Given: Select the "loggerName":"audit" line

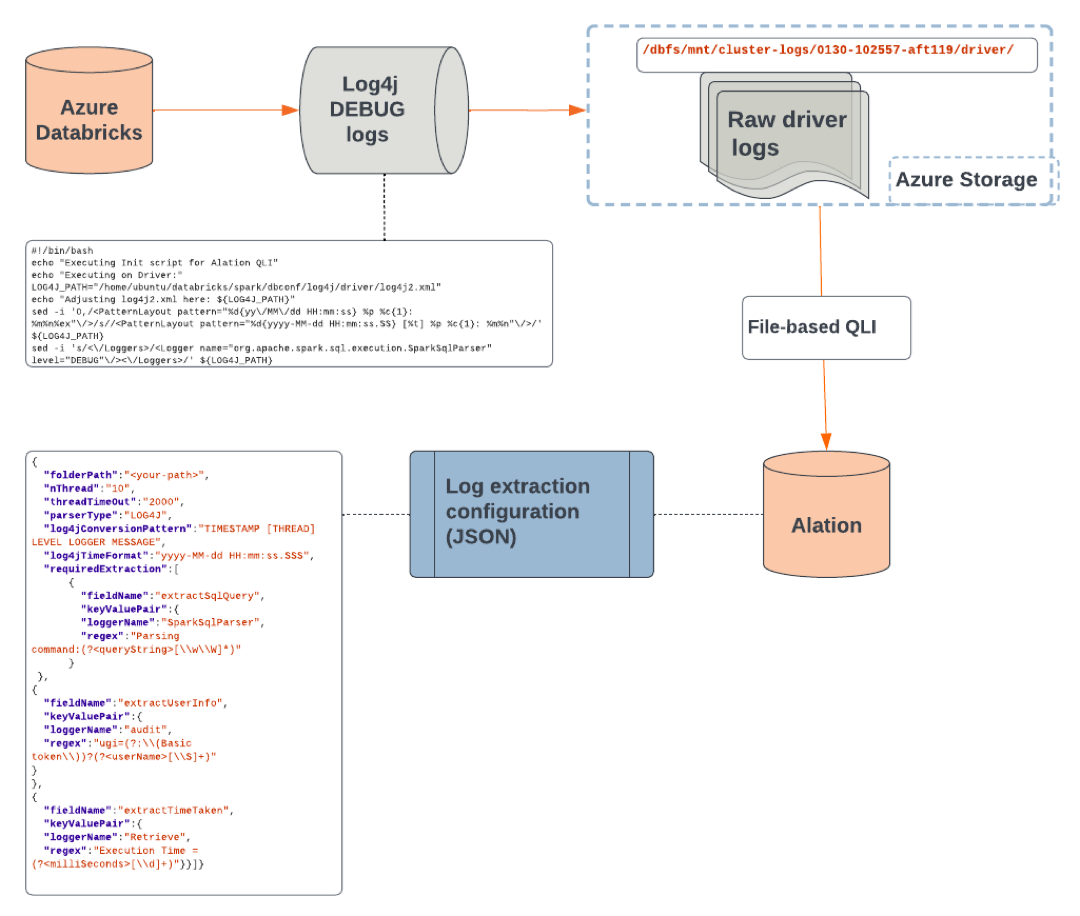Looking at the screenshot, I should (108, 730).
